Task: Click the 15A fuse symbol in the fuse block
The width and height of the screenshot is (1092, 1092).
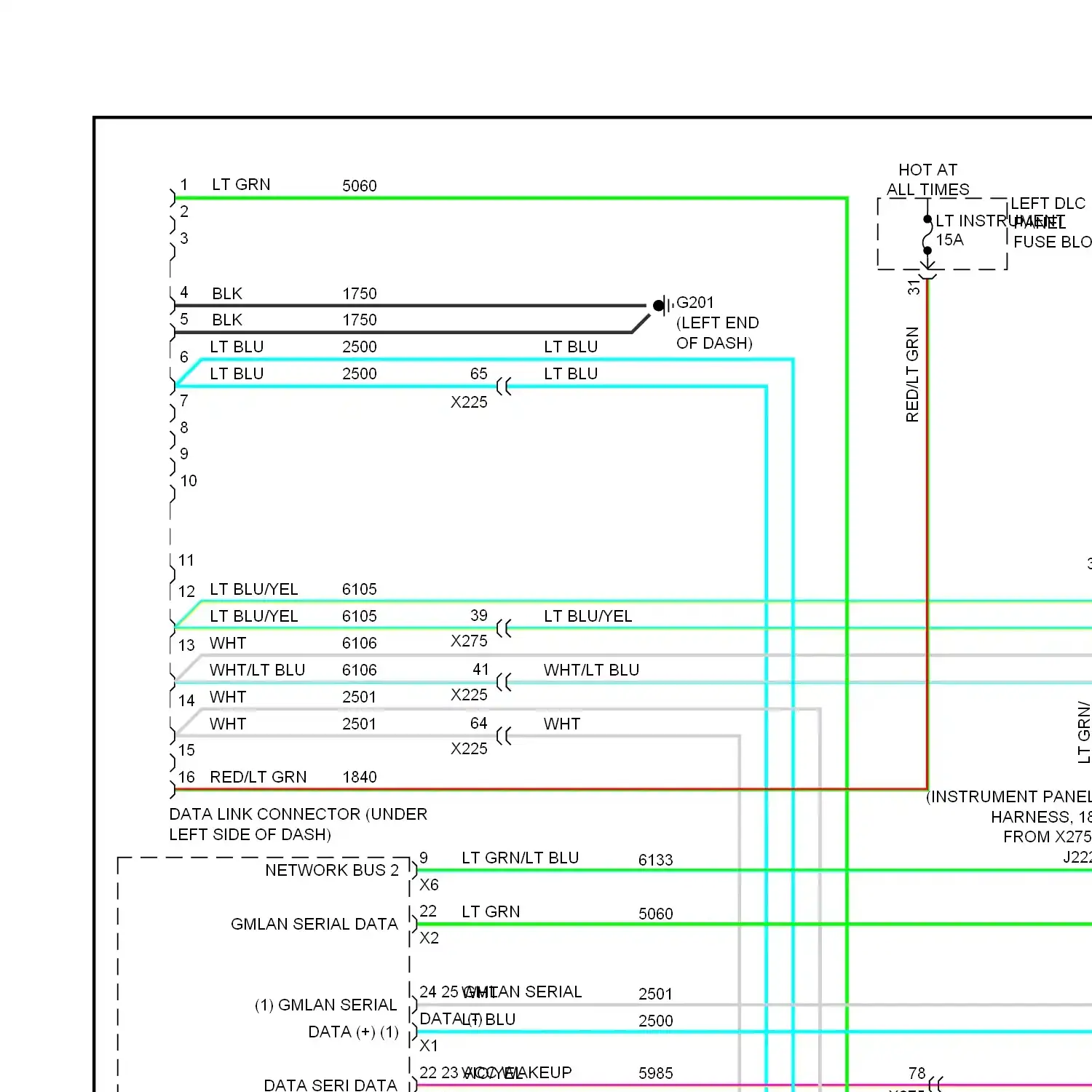Action: (927, 234)
